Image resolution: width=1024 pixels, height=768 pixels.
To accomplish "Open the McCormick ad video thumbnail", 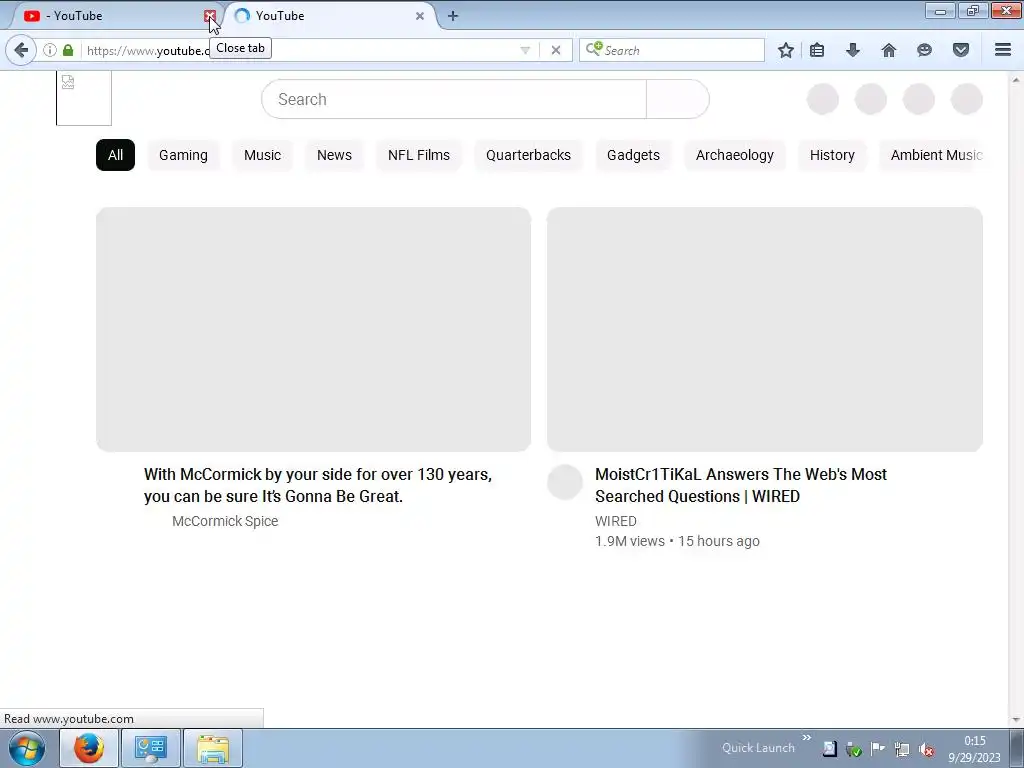I will coord(313,329).
